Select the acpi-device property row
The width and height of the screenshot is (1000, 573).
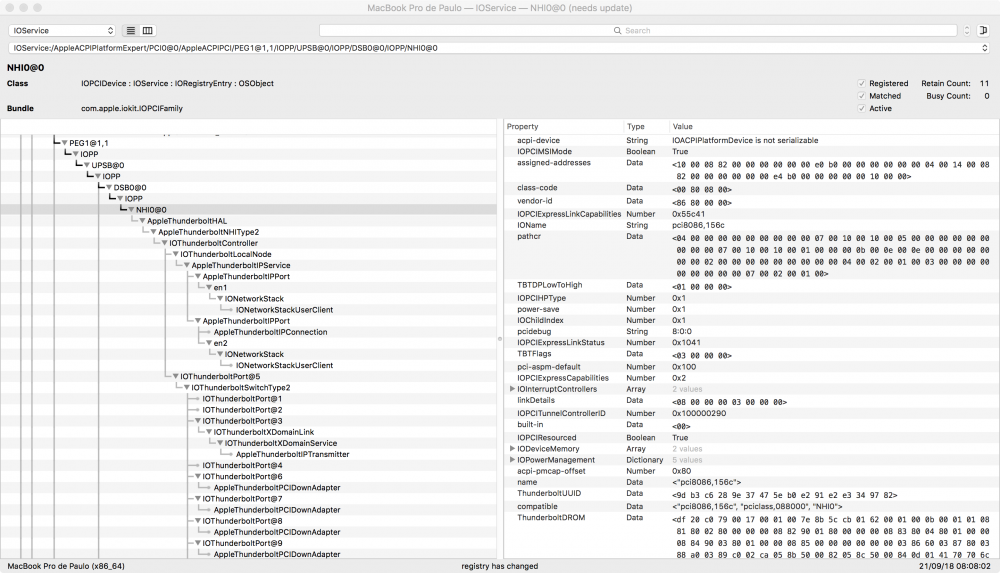click(x=751, y=140)
